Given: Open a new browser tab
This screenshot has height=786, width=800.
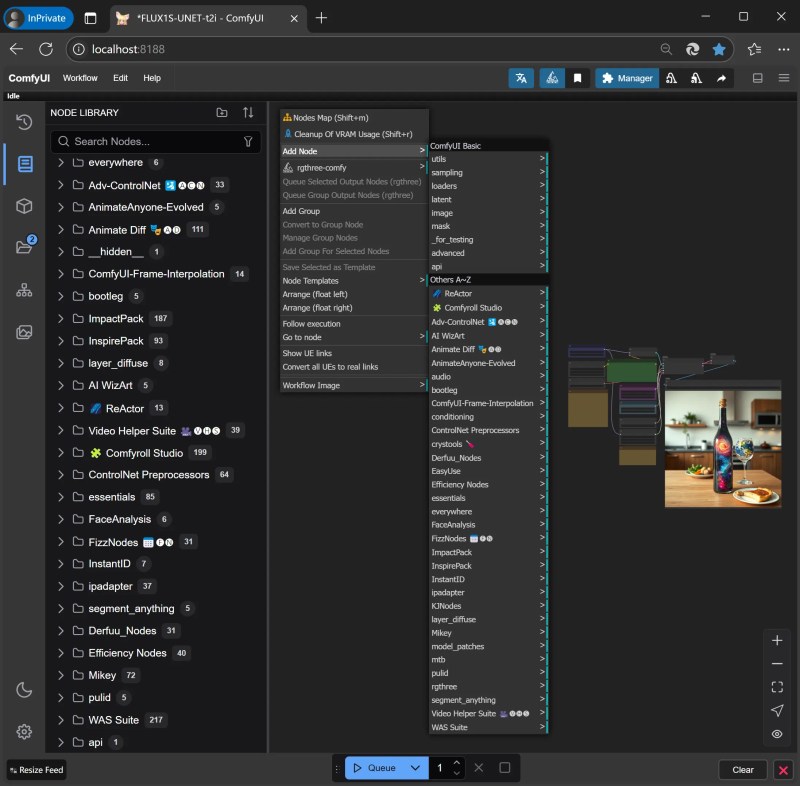Looking at the screenshot, I should [321, 18].
